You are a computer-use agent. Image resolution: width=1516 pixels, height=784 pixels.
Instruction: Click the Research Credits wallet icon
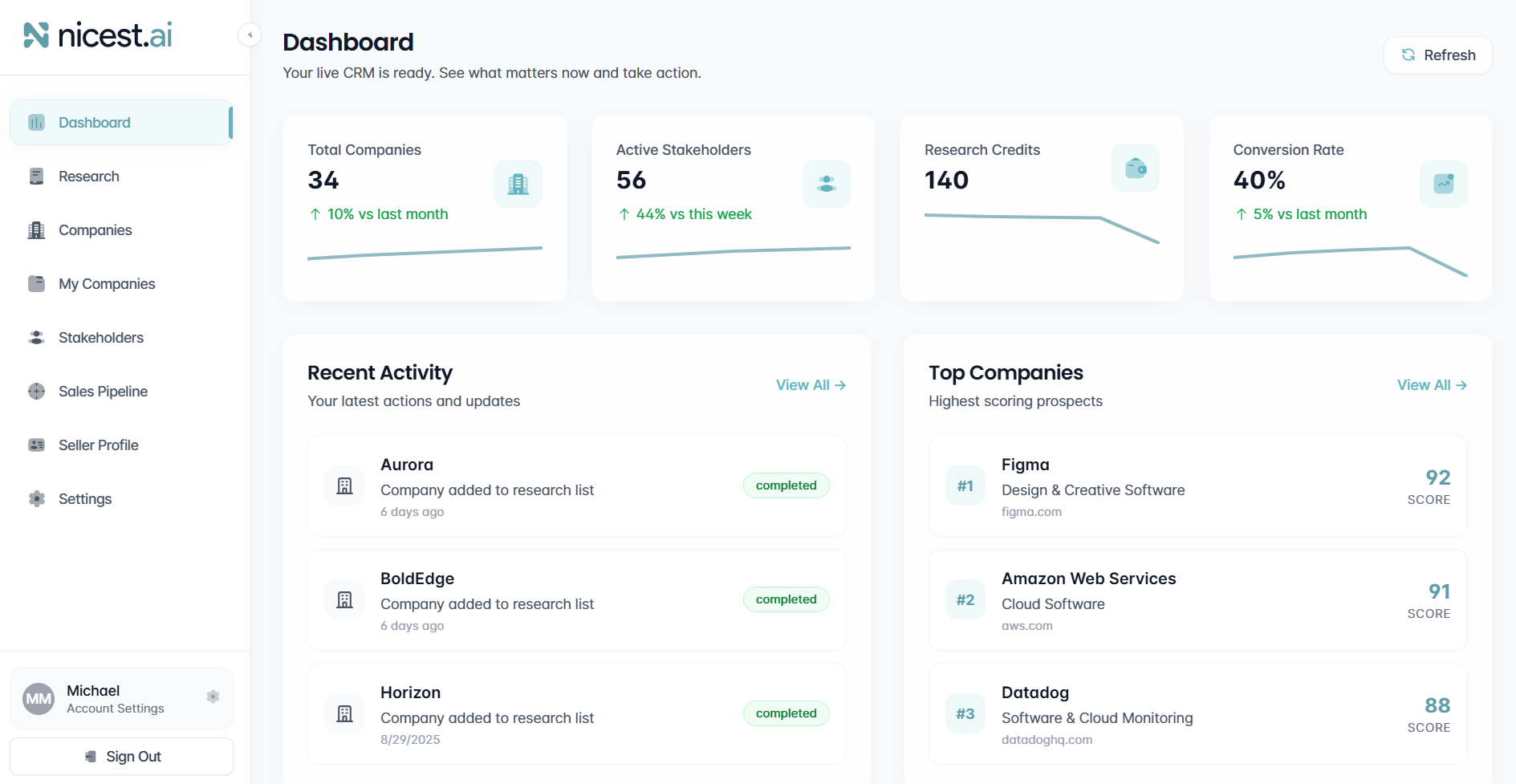[x=1135, y=168]
